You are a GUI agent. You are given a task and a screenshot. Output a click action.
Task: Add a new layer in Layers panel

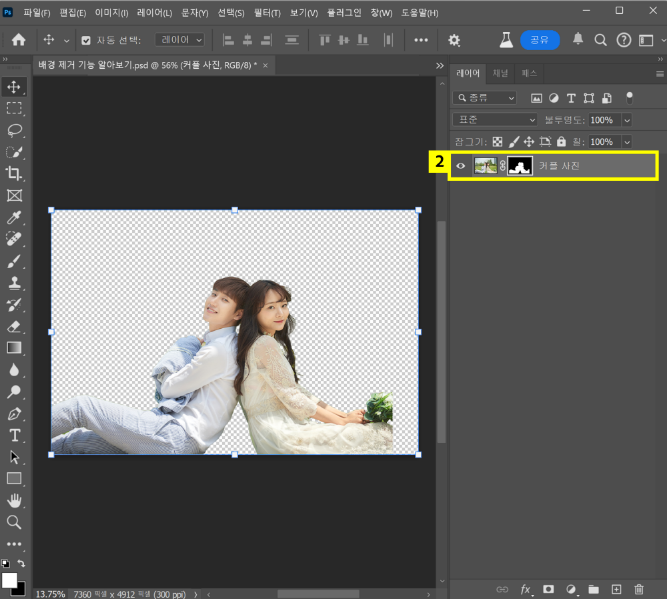click(x=616, y=589)
